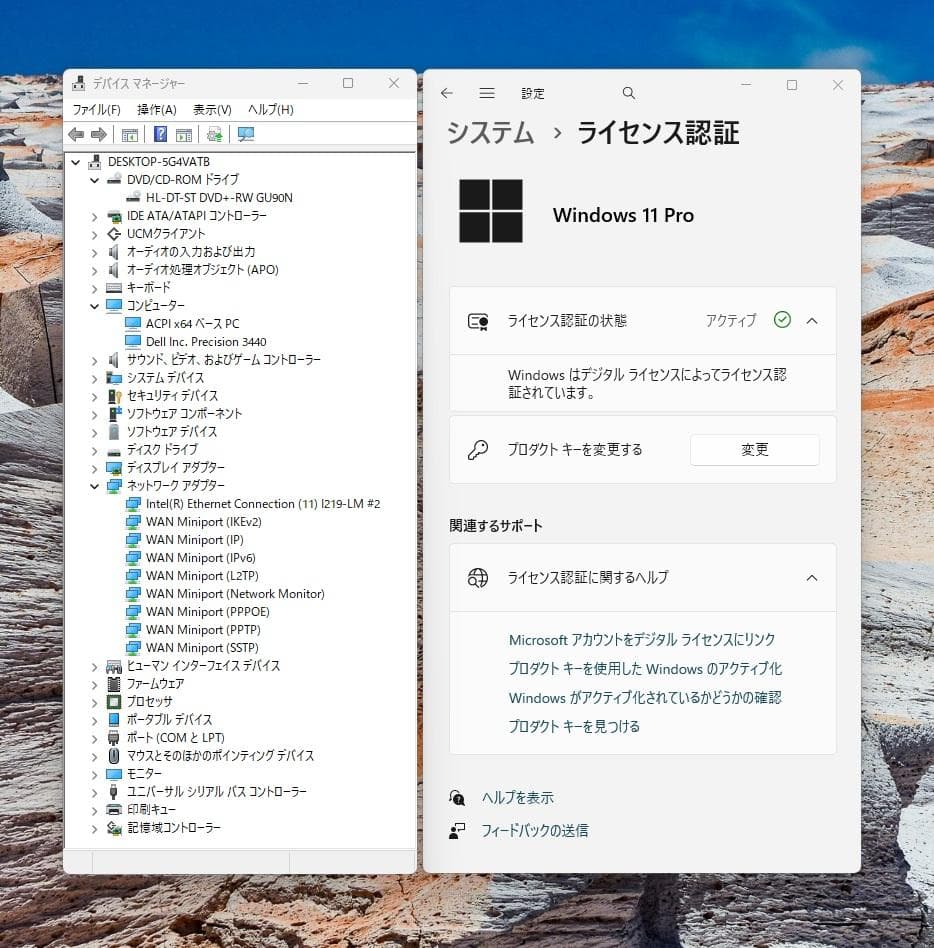This screenshot has width=934, height=948.
Task: Select Intel(R) Ethernet Connection (11) I219-LM #2
Action: point(263,504)
